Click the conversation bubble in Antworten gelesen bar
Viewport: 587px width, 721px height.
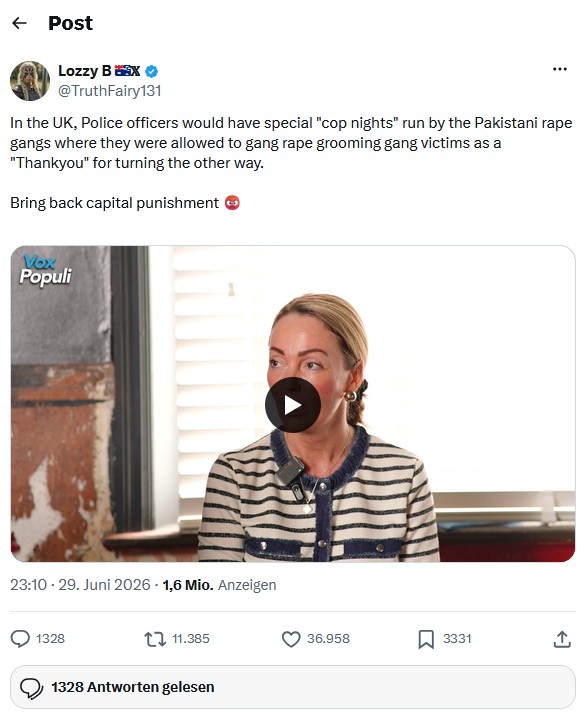31,688
